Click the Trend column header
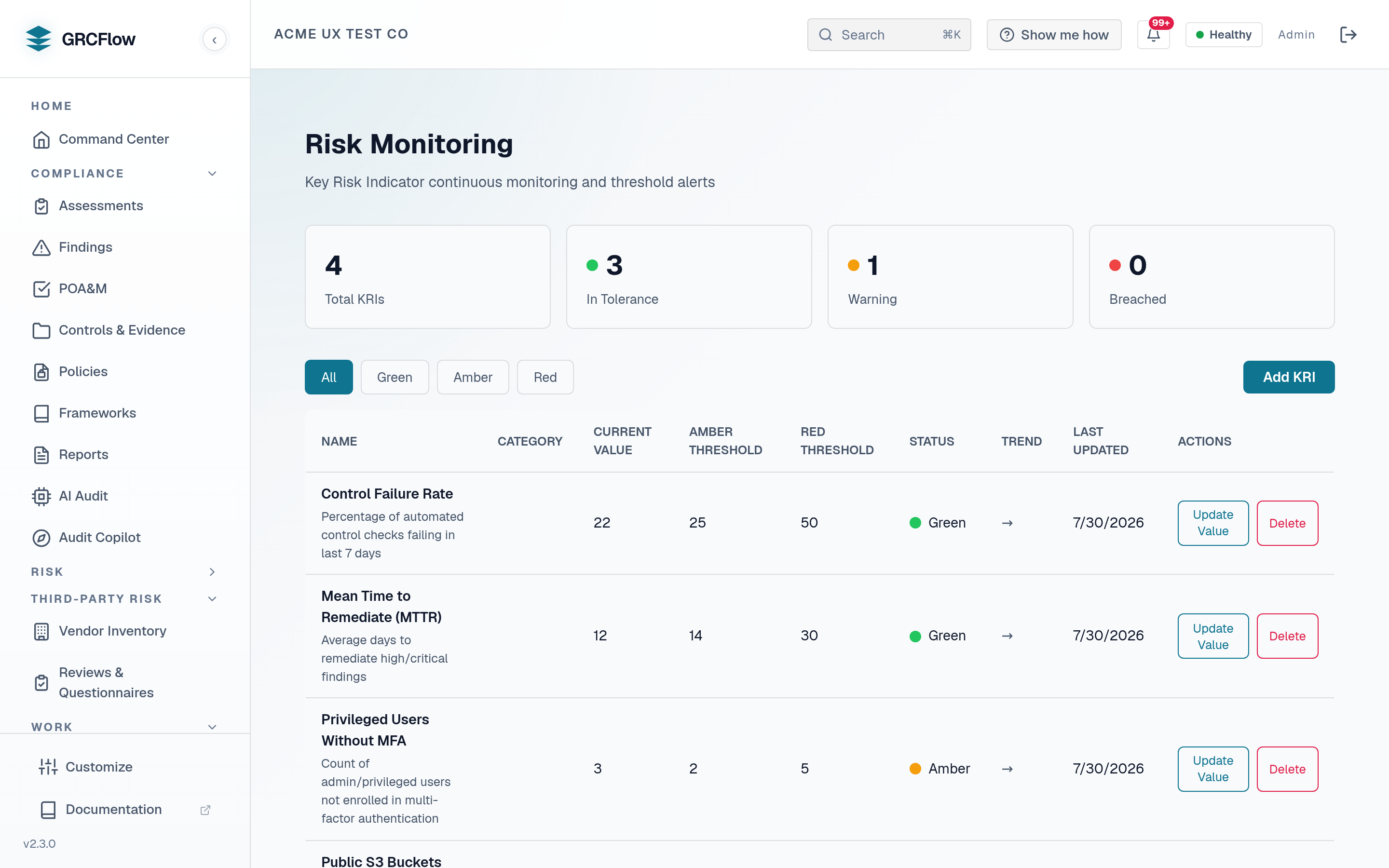The height and width of the screenshot is (868, 1389). point(1021,441)
